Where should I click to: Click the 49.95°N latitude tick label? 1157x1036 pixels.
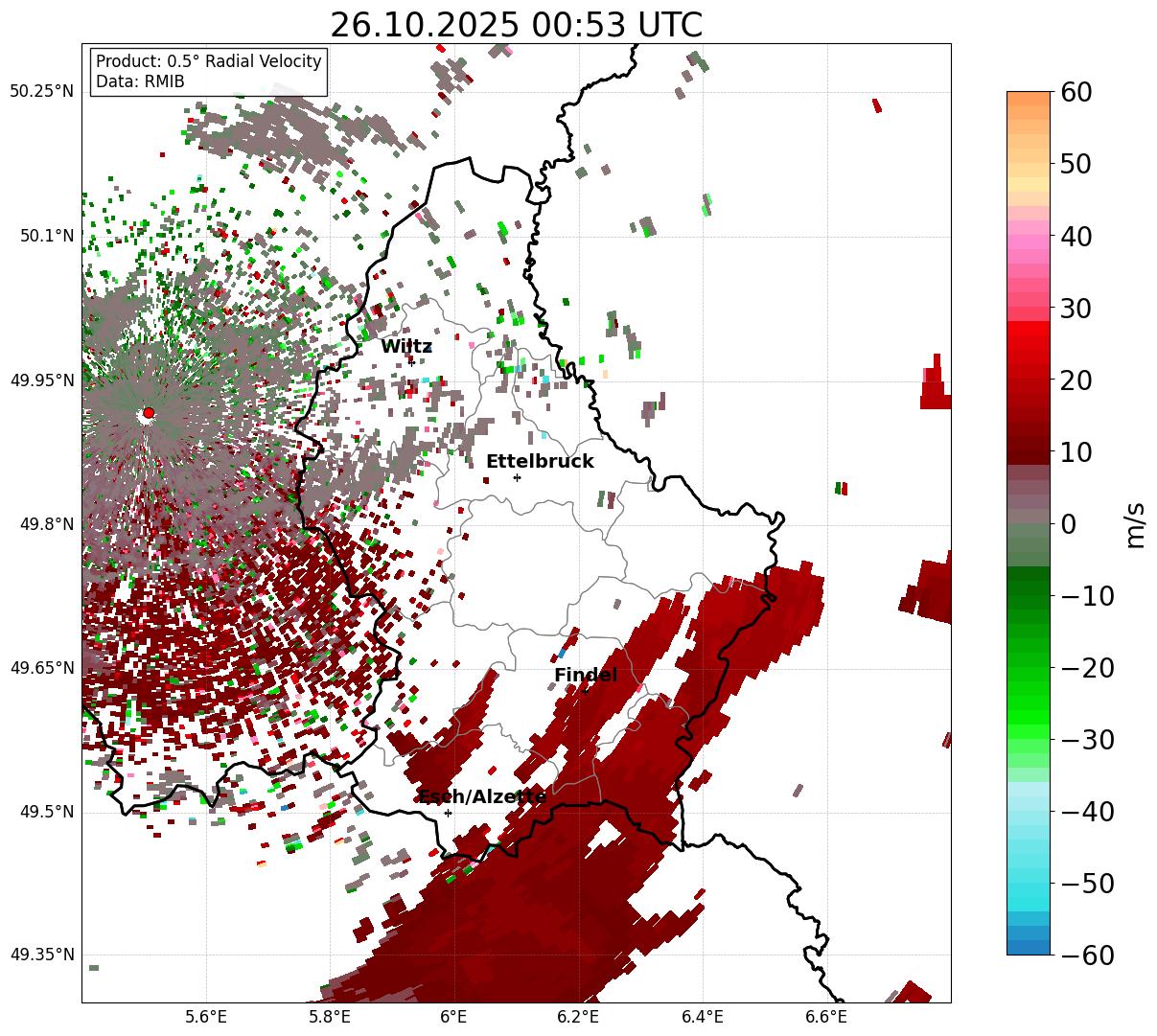41,380
